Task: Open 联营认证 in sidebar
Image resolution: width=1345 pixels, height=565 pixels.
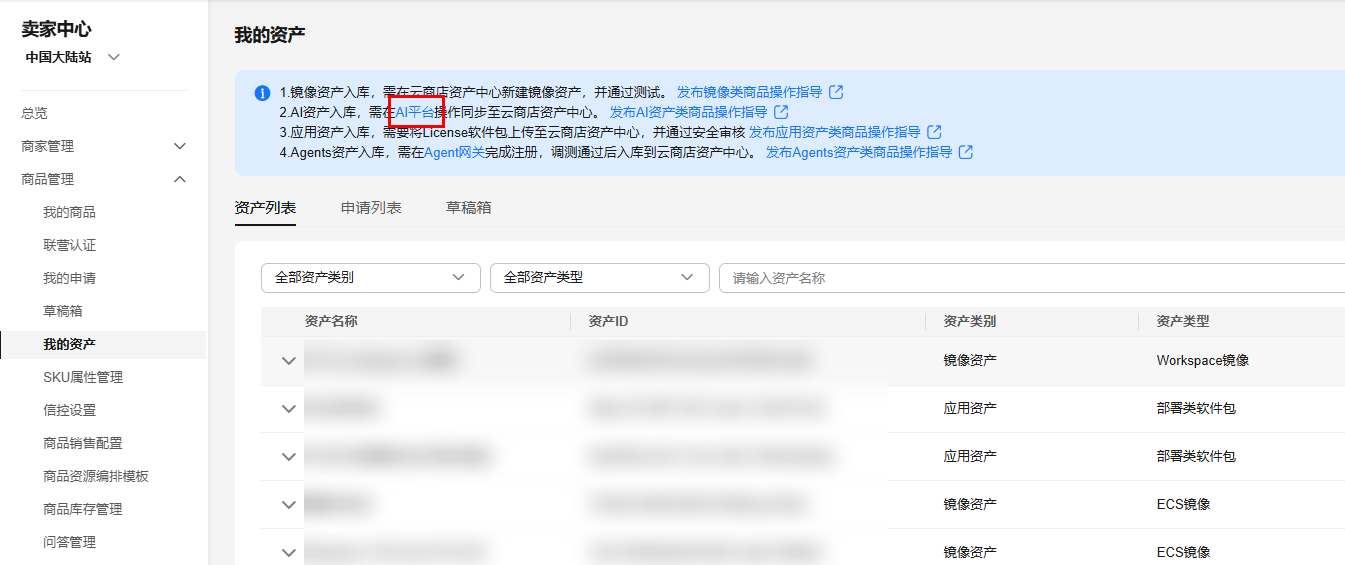Action: click(x=69, y=245)
